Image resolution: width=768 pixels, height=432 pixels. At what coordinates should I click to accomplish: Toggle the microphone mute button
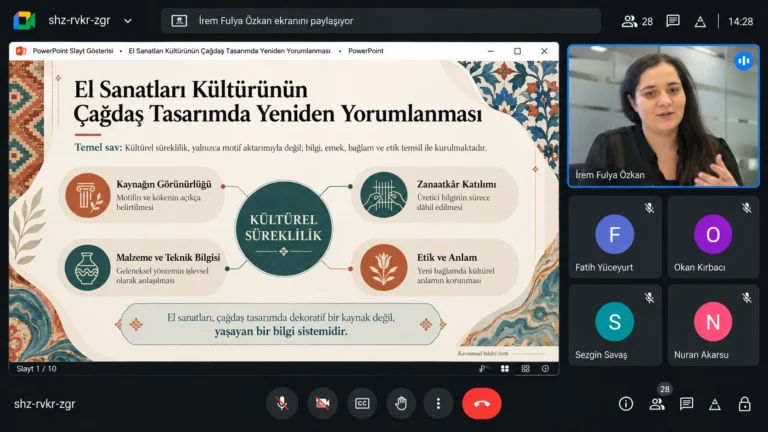(282, 403)
